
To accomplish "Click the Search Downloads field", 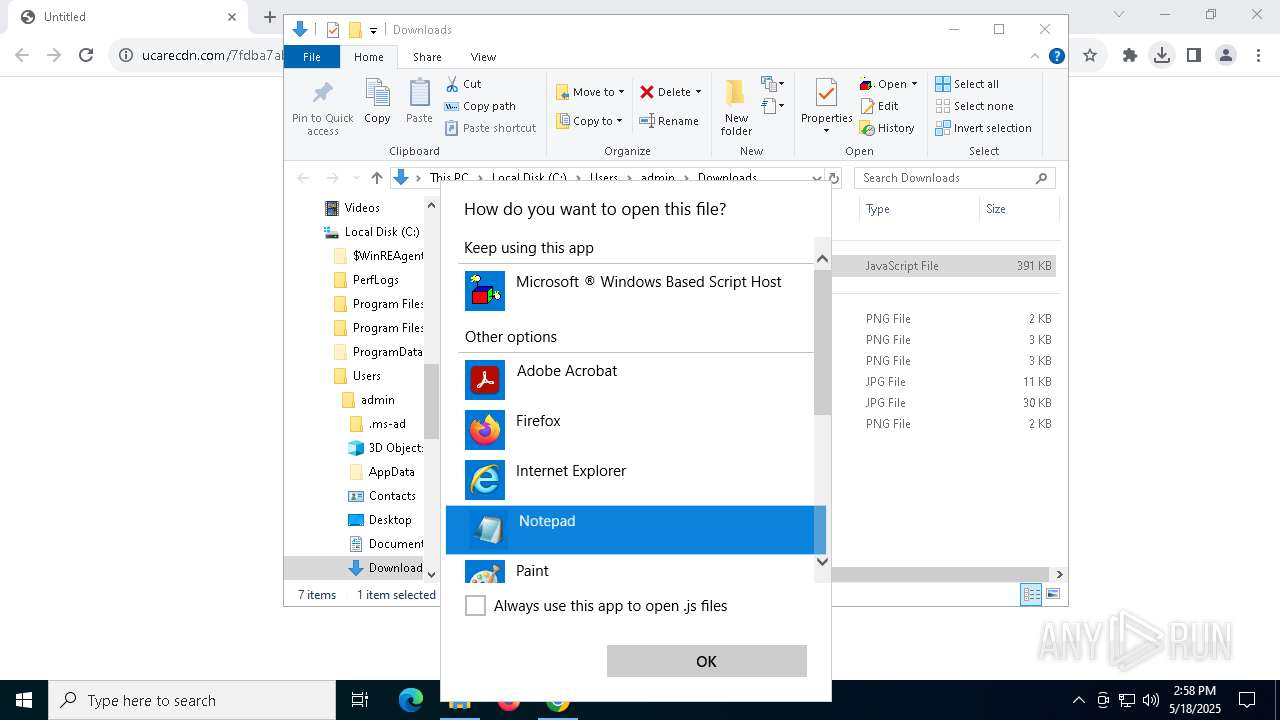I will coord(955,178).
